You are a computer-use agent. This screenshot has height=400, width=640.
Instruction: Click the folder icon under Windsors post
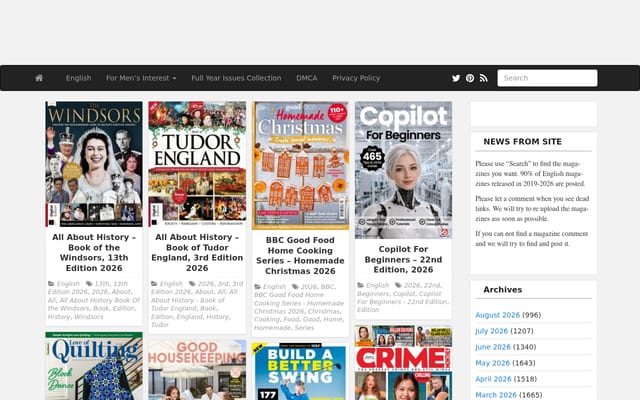point(51,284)
